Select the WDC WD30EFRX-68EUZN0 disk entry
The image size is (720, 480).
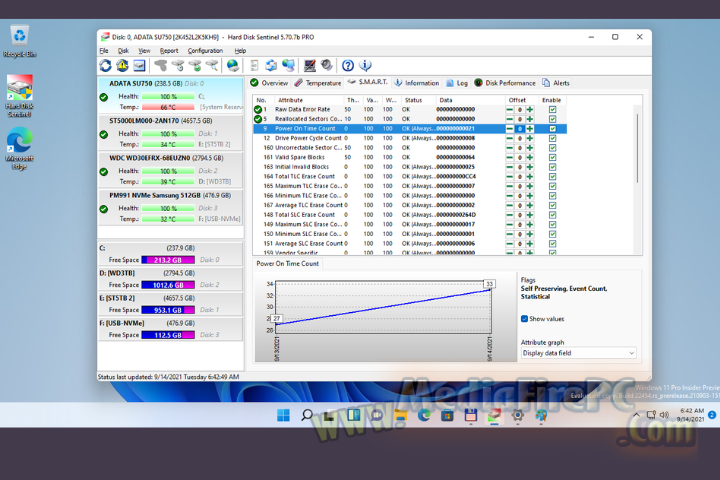(170, 169)
